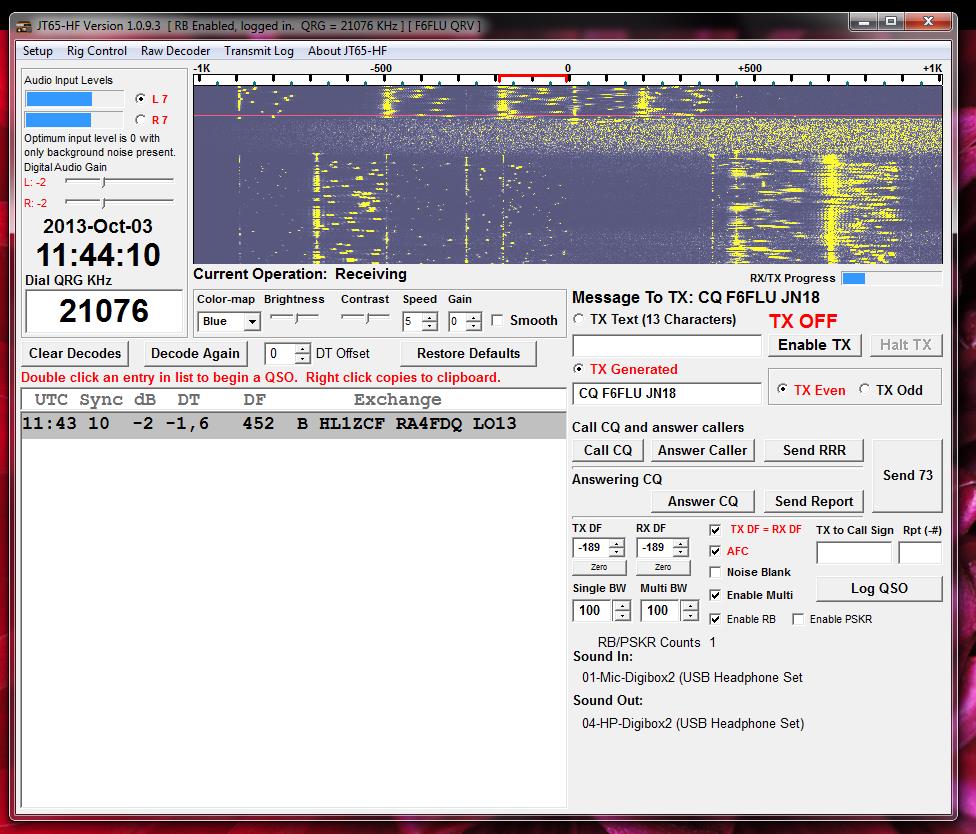Adjust the Brightness slider

[294, 317]
